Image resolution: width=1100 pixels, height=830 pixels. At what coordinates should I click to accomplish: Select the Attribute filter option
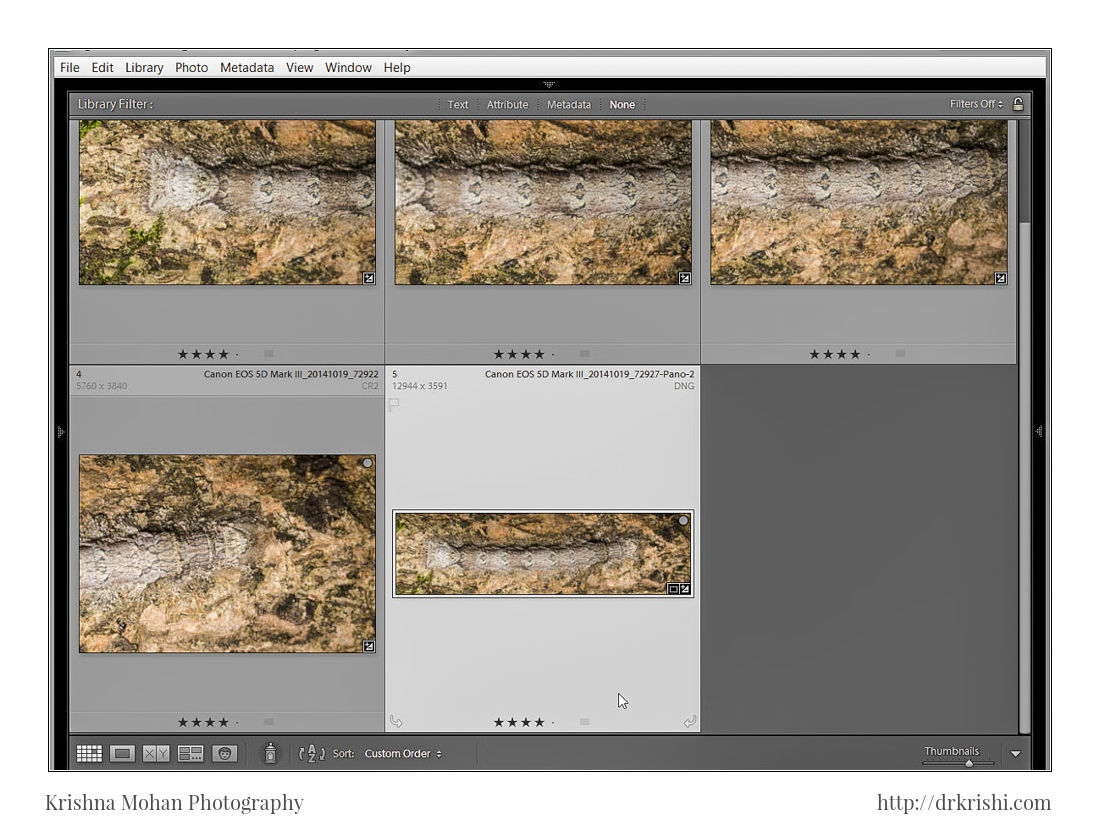507,104
